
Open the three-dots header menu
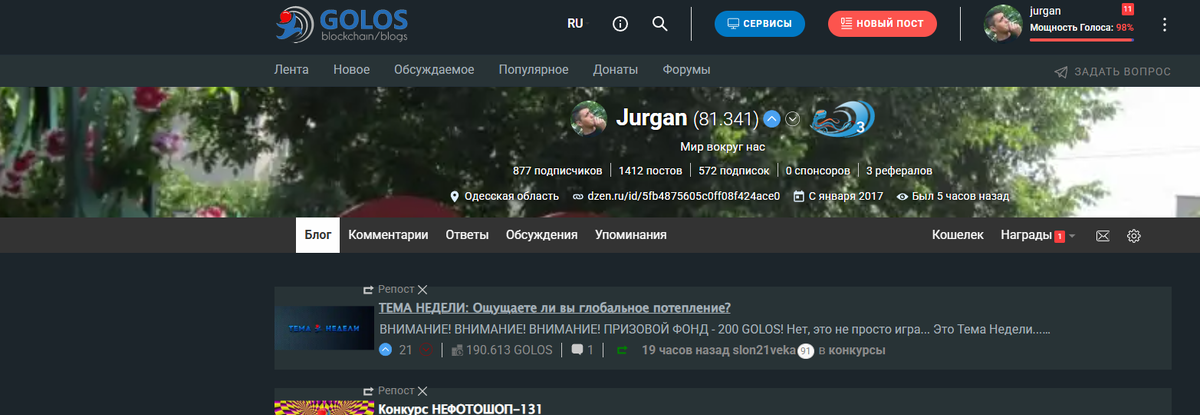[1164, 25]
